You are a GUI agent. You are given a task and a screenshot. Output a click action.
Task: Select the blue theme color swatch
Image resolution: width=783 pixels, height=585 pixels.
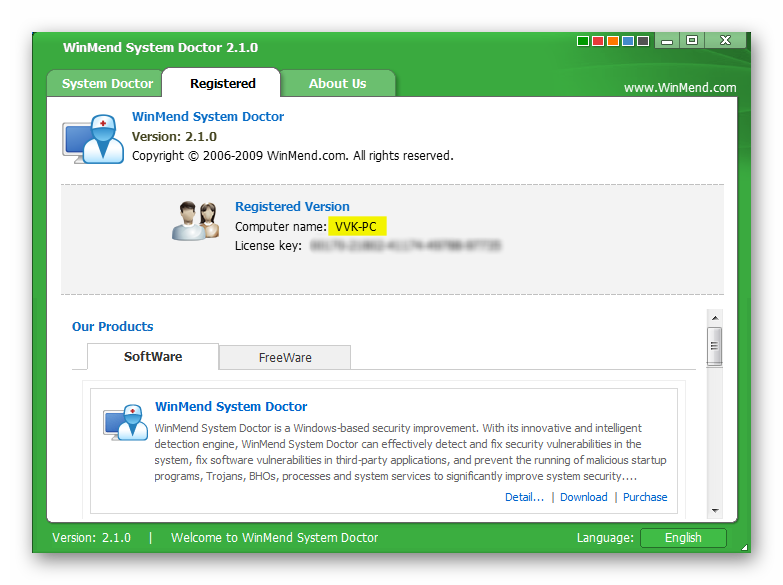click(x=628, y=41)
